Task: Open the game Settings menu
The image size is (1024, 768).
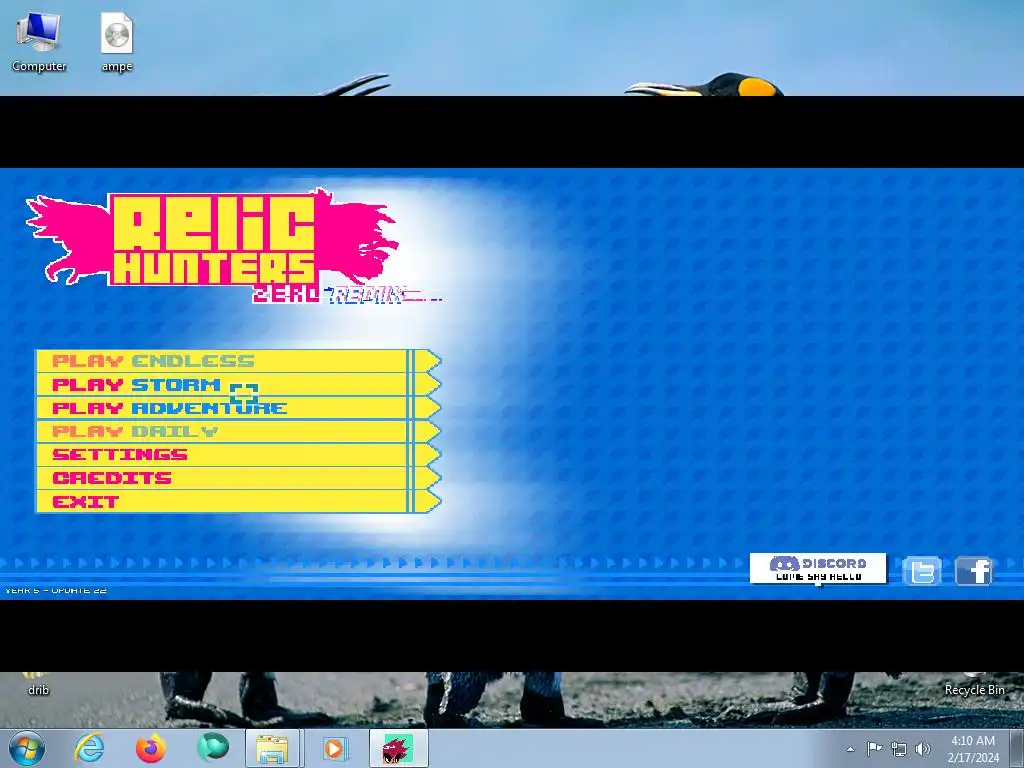Action: [x=238, y=455]
